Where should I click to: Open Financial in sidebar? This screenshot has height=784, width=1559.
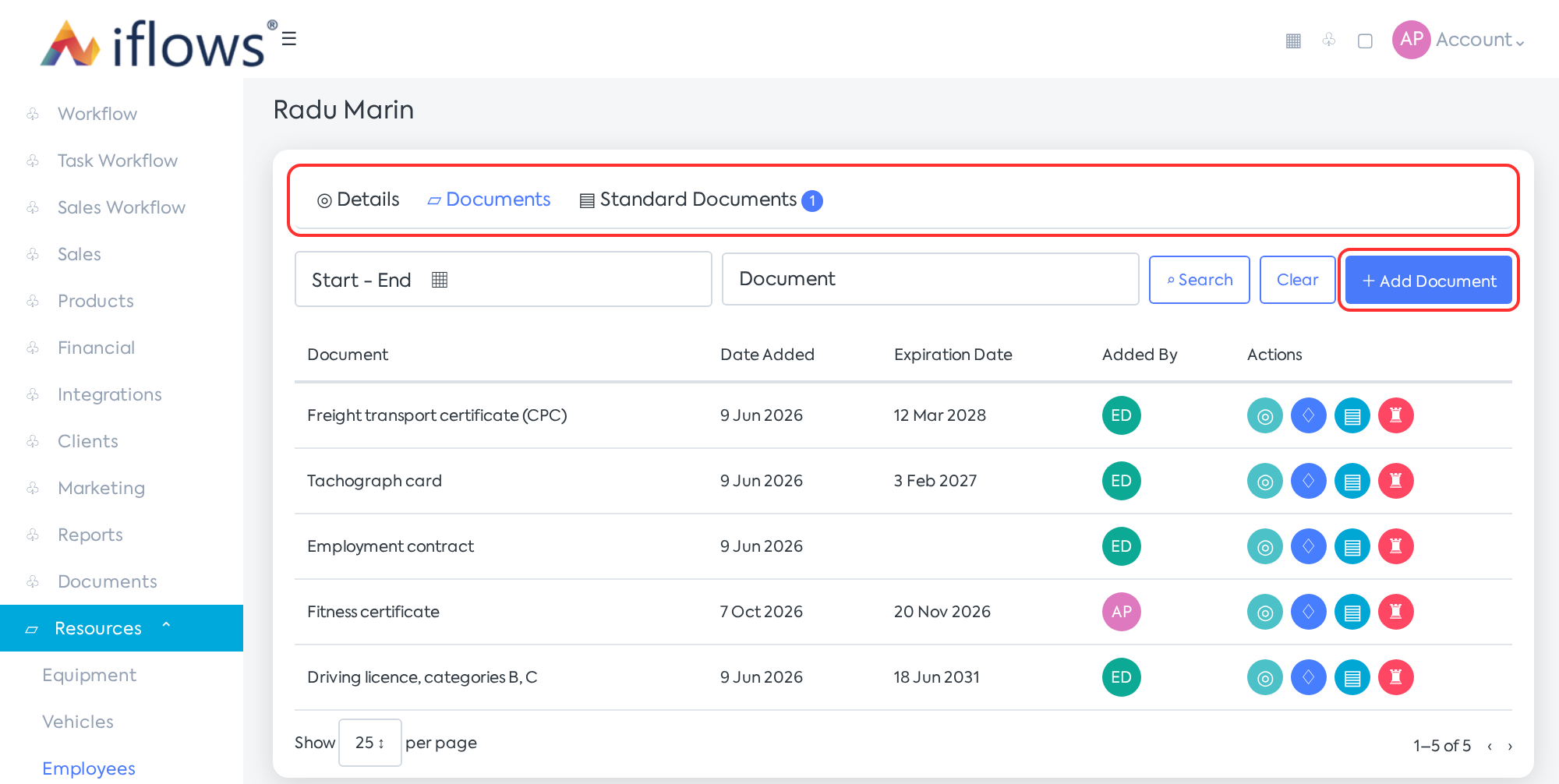(97, 348)
